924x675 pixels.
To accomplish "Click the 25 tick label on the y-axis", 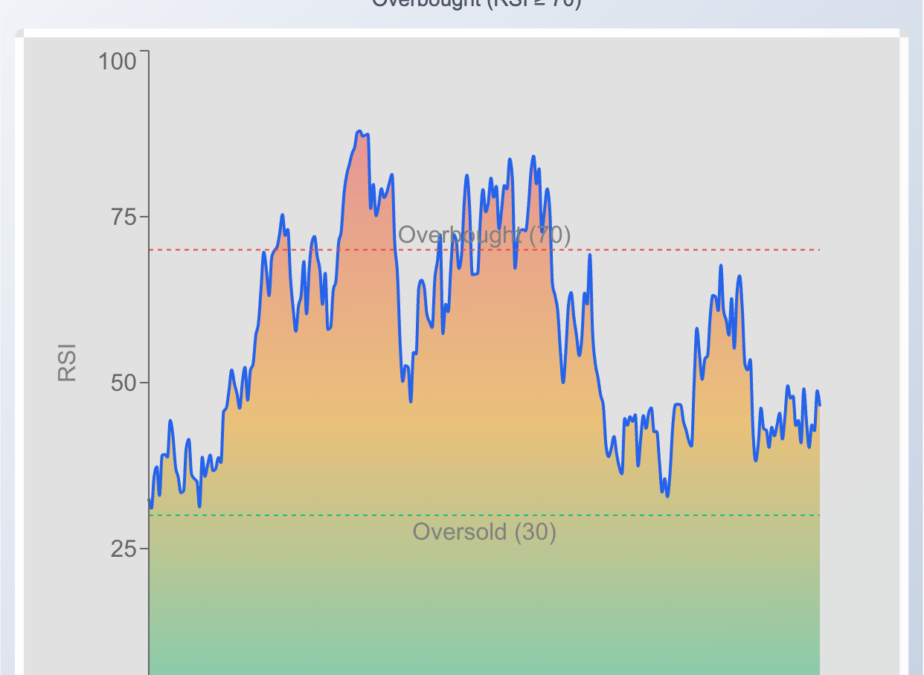I will 123,549.
